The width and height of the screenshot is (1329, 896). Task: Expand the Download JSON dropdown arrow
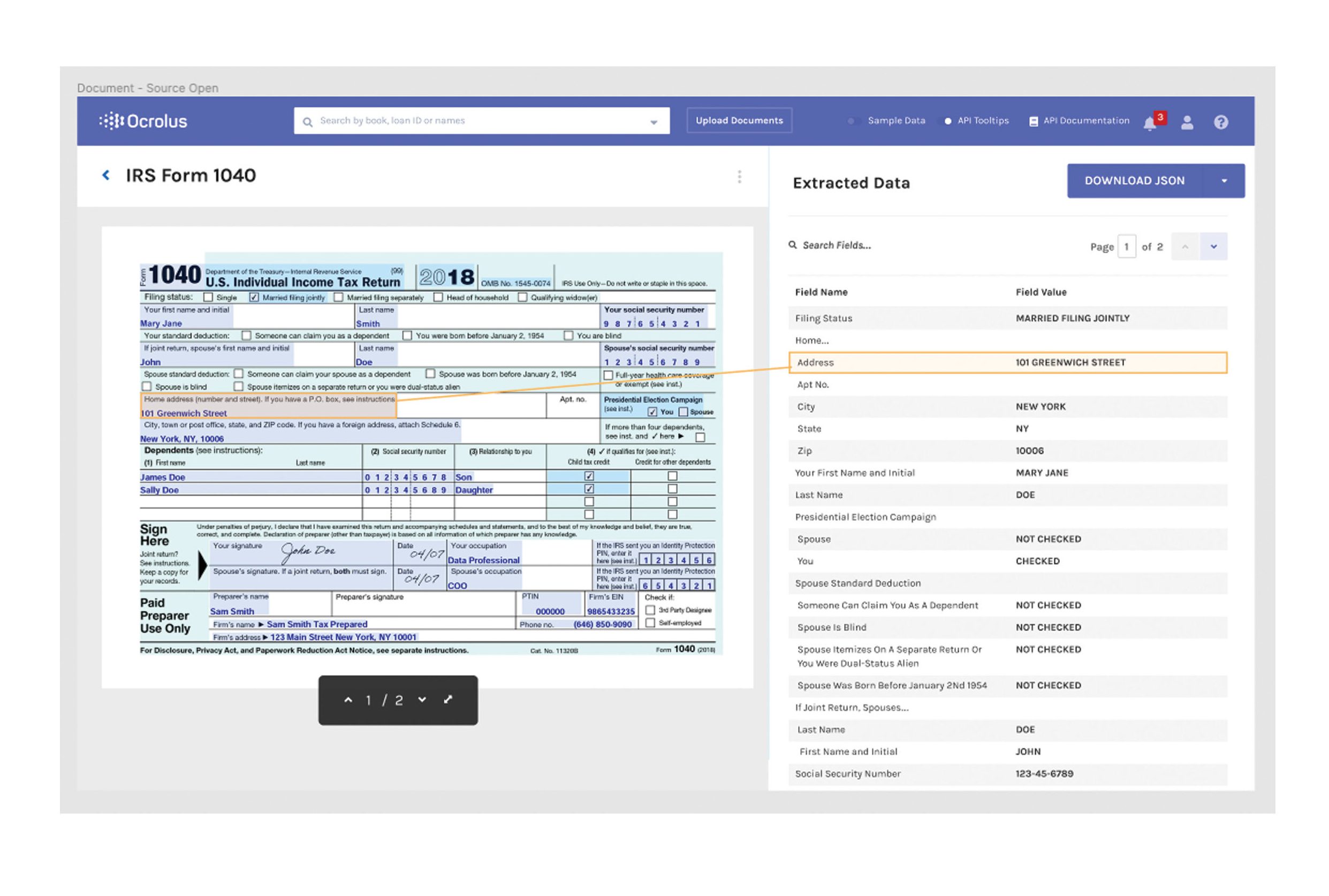click(1224, 181)
